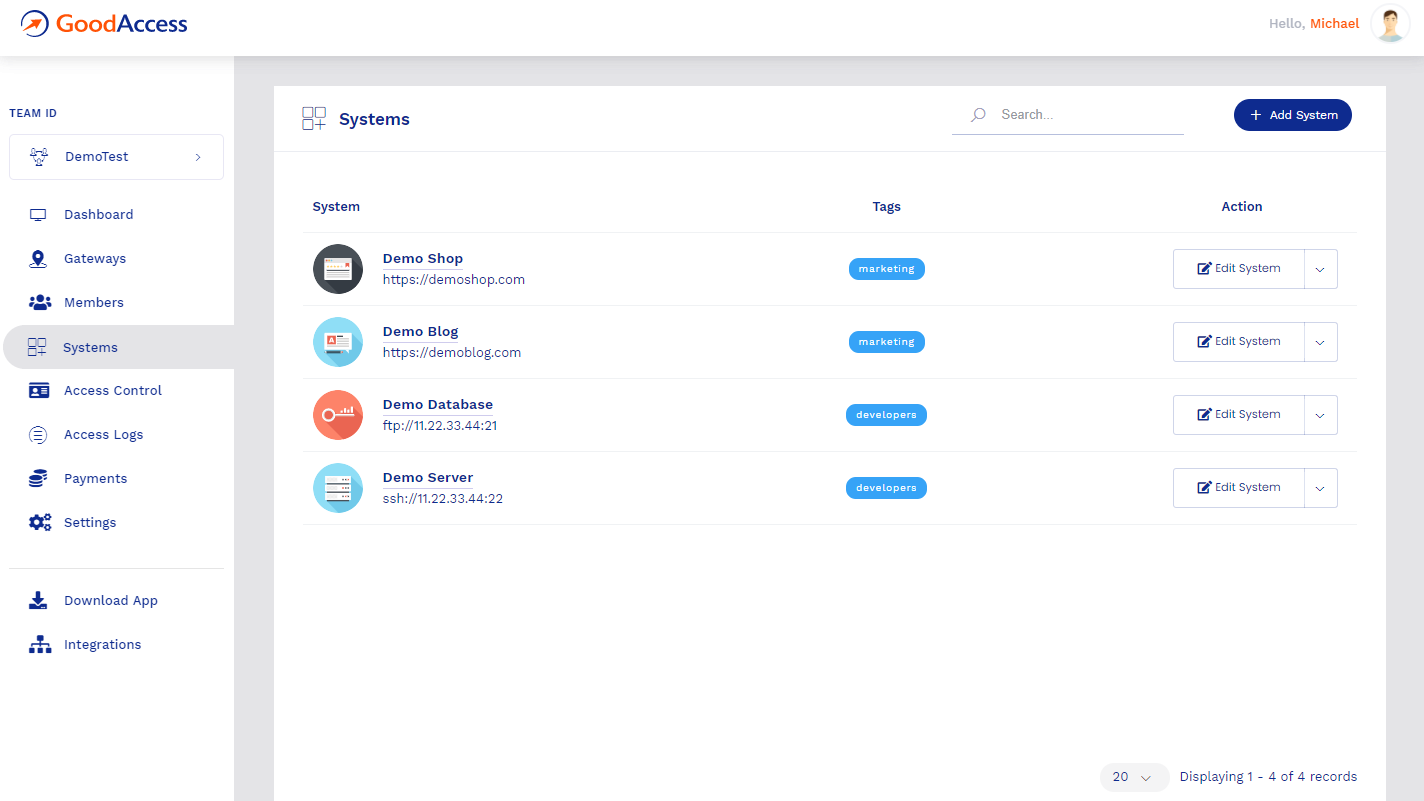The width and height of the screenshot is (1424, 801).
Task: Select the Download App download icon
Action: 38,600
